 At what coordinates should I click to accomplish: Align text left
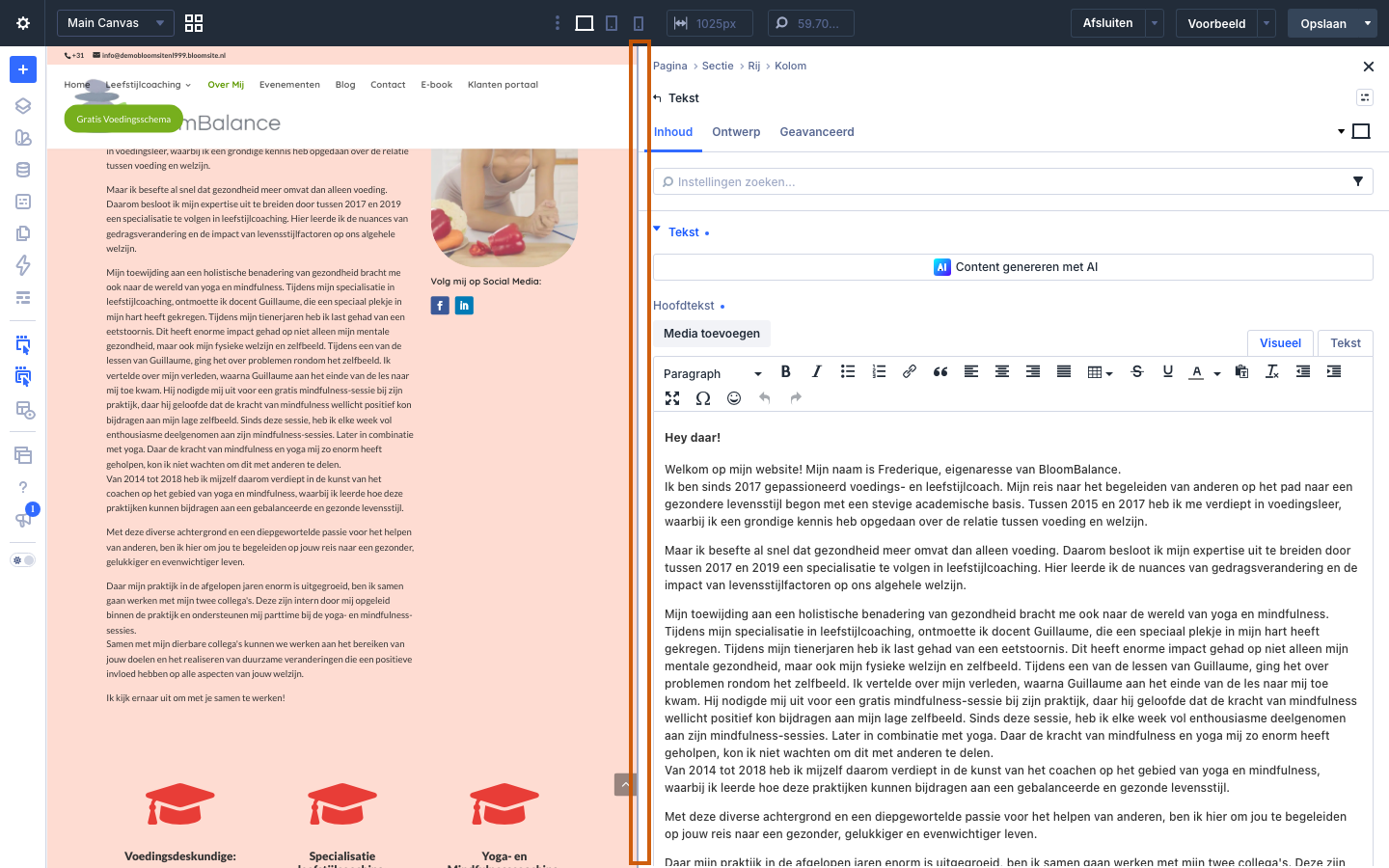click(970, 372)
